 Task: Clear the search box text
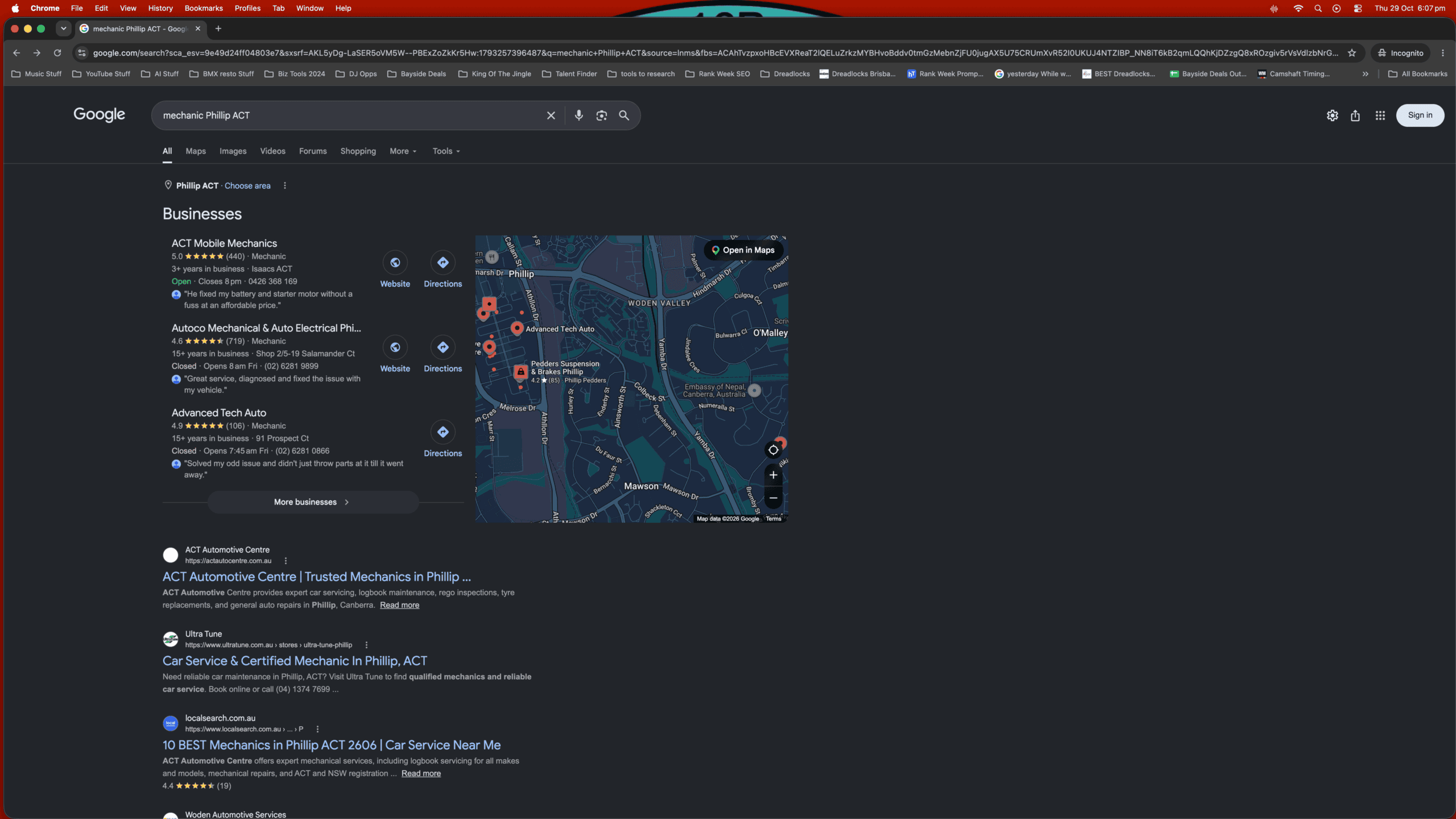point(551,115)
